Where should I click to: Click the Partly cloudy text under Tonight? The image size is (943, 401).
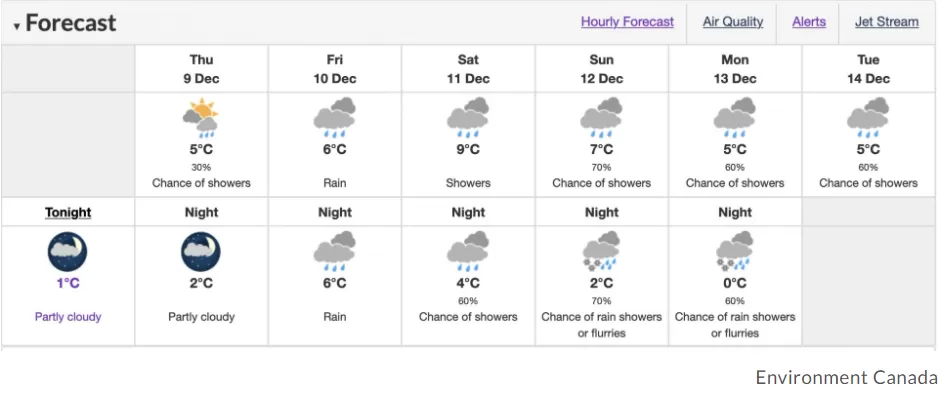68,317
